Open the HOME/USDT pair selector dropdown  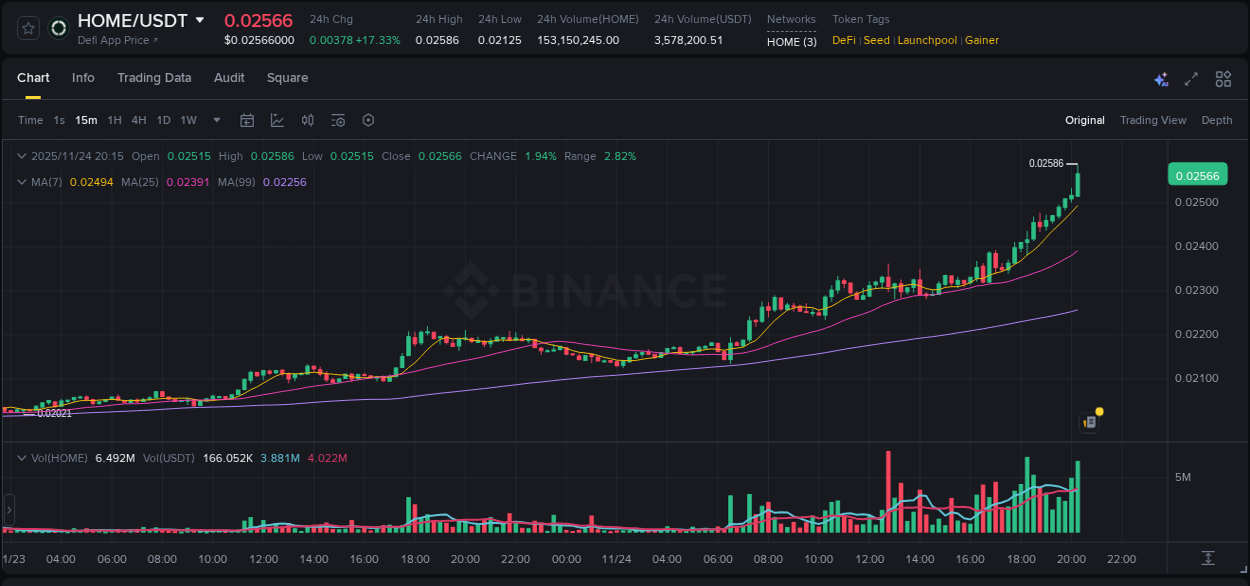click(201, 20)
